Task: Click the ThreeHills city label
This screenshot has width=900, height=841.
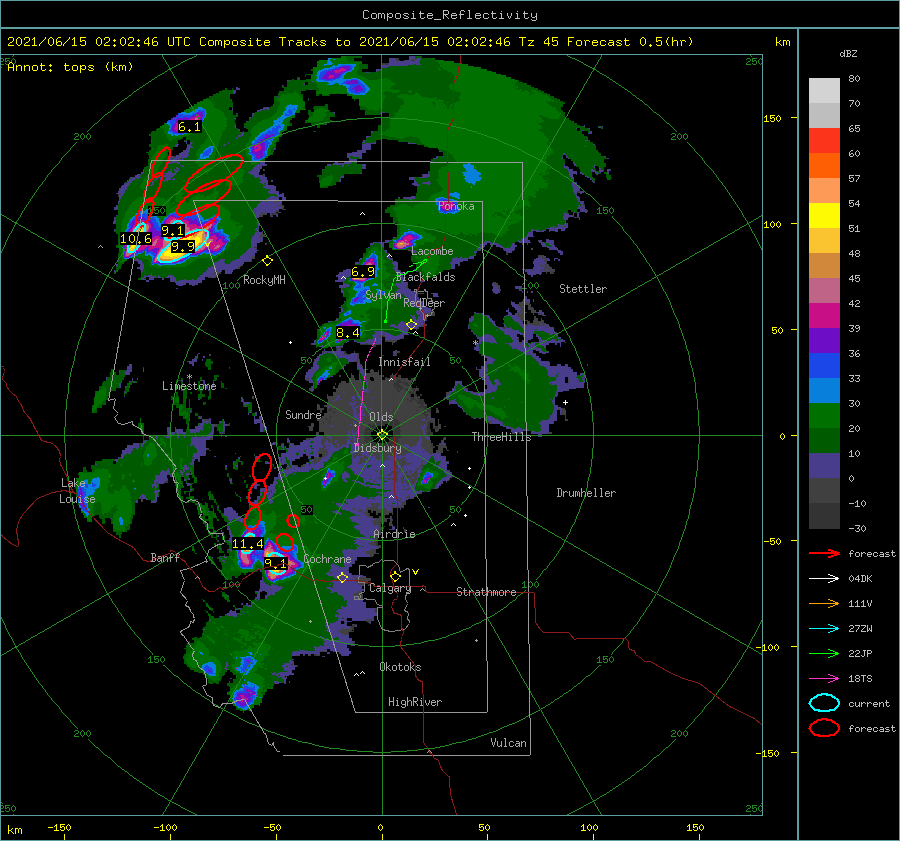Action: (502, 437)
